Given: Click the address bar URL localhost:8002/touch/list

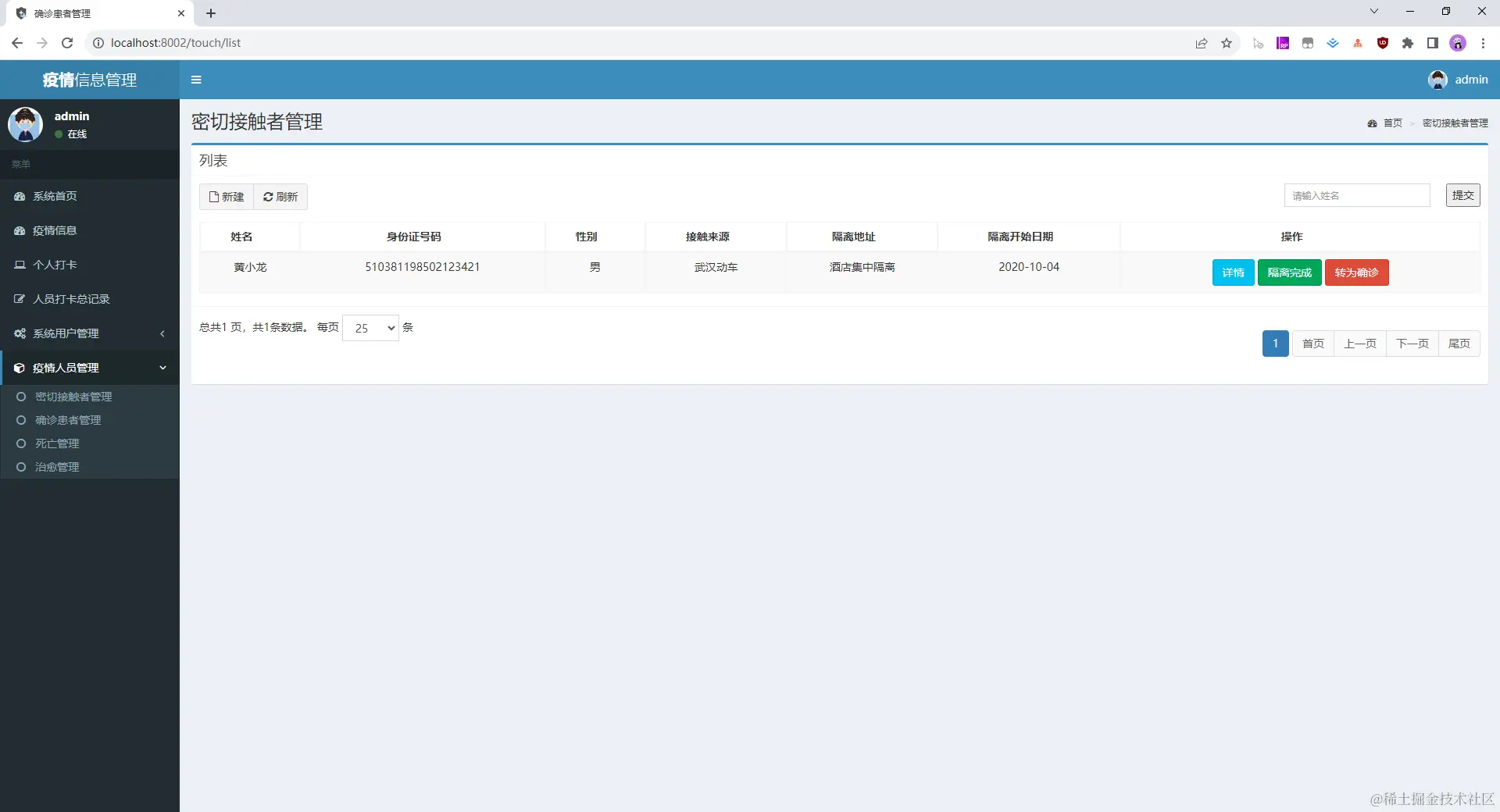Looking at the screenshot, I should click(176, 43).
